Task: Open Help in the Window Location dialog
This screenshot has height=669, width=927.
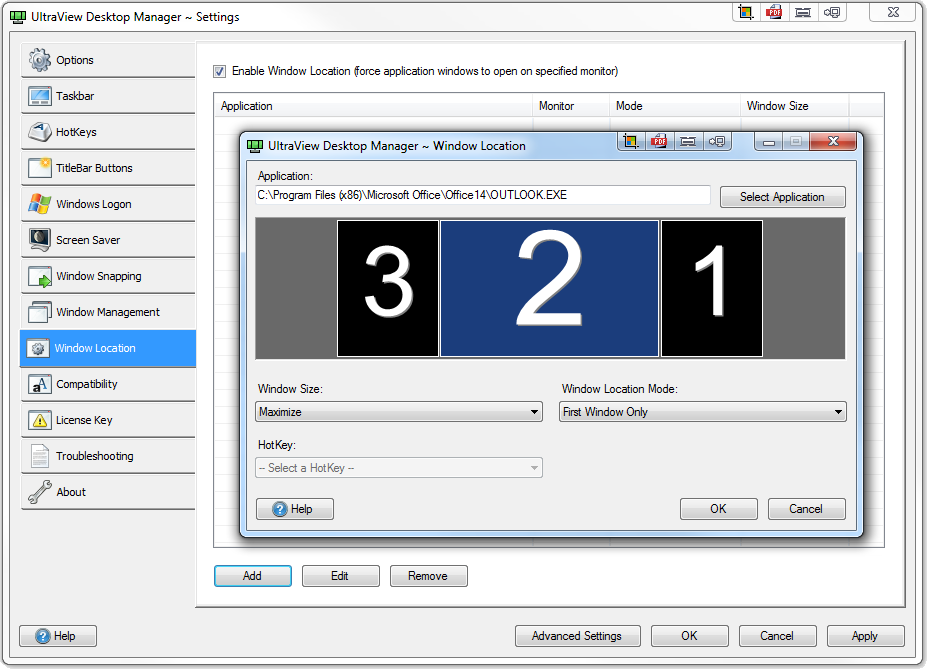Action: coord(294,509)
